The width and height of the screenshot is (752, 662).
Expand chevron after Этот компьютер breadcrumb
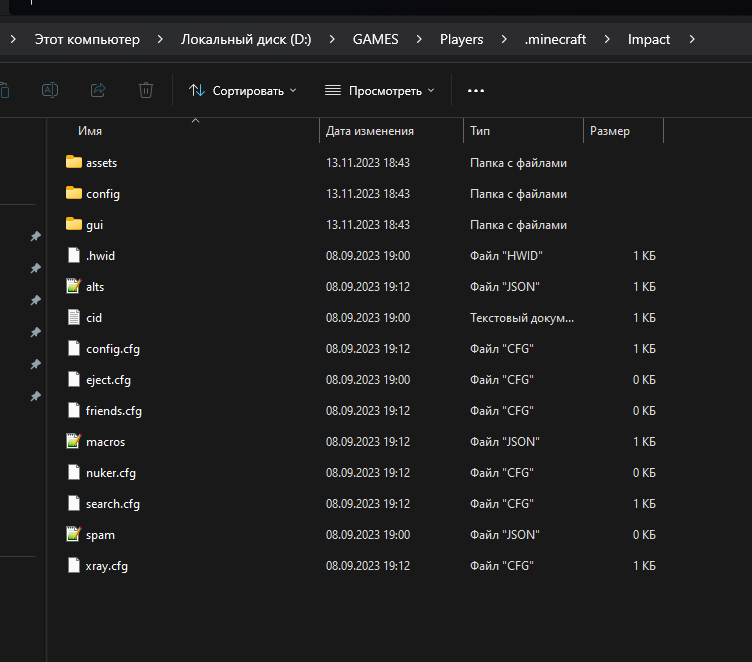point(160,39)
